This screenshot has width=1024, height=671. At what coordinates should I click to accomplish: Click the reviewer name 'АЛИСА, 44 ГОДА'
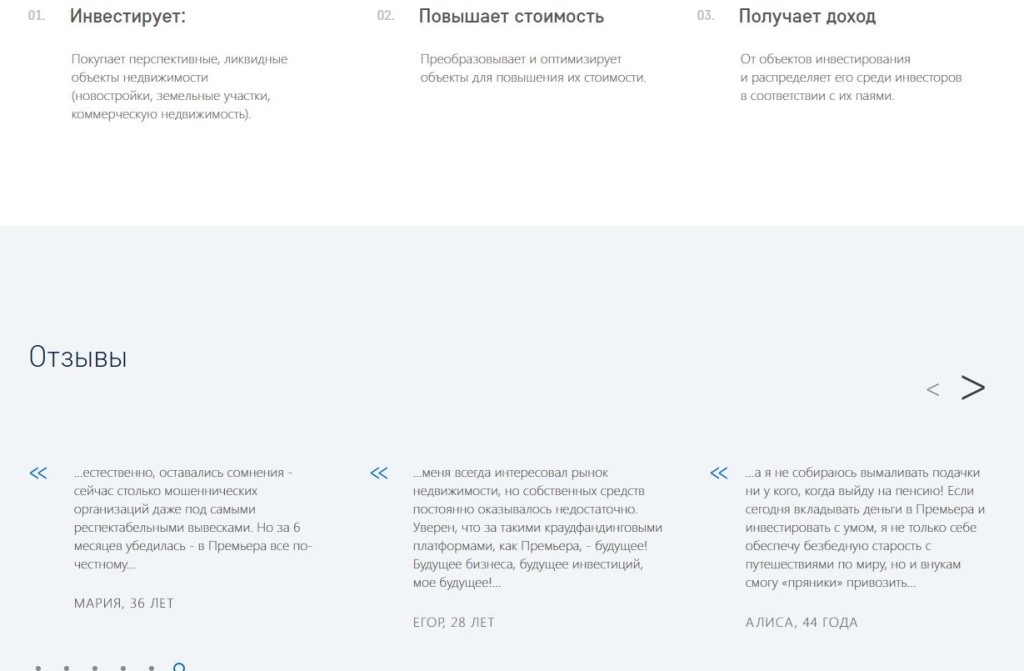(x=801, y=622)
